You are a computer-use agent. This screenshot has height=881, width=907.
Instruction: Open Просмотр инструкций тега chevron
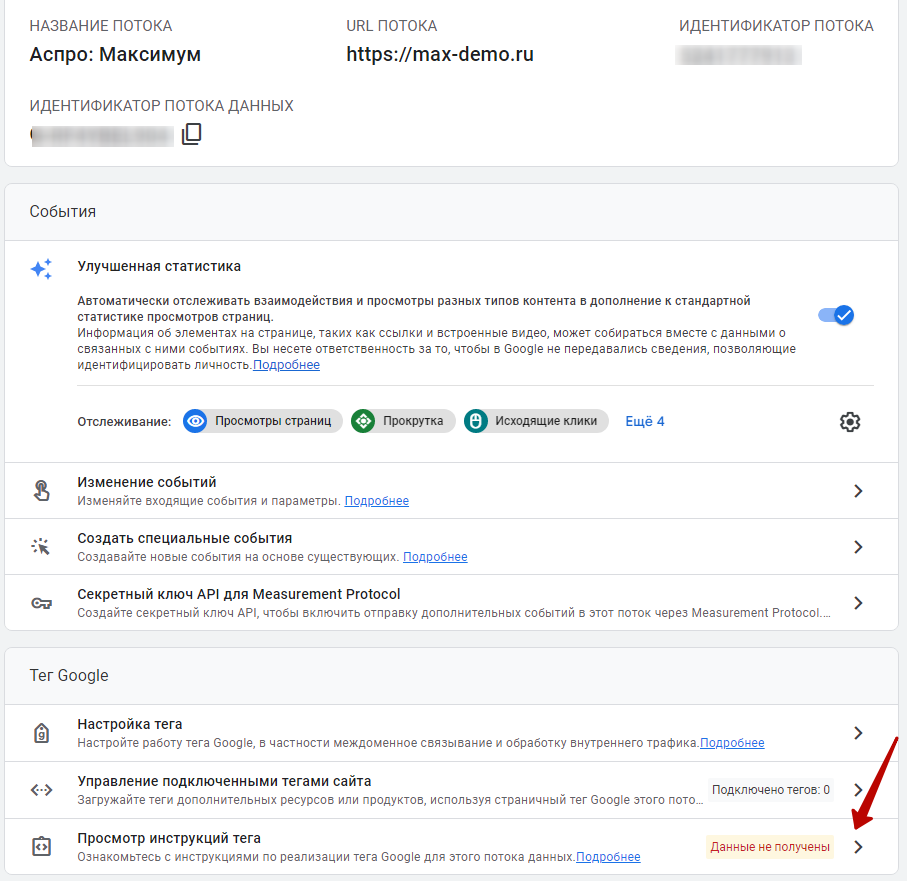(x=858, y=847)
